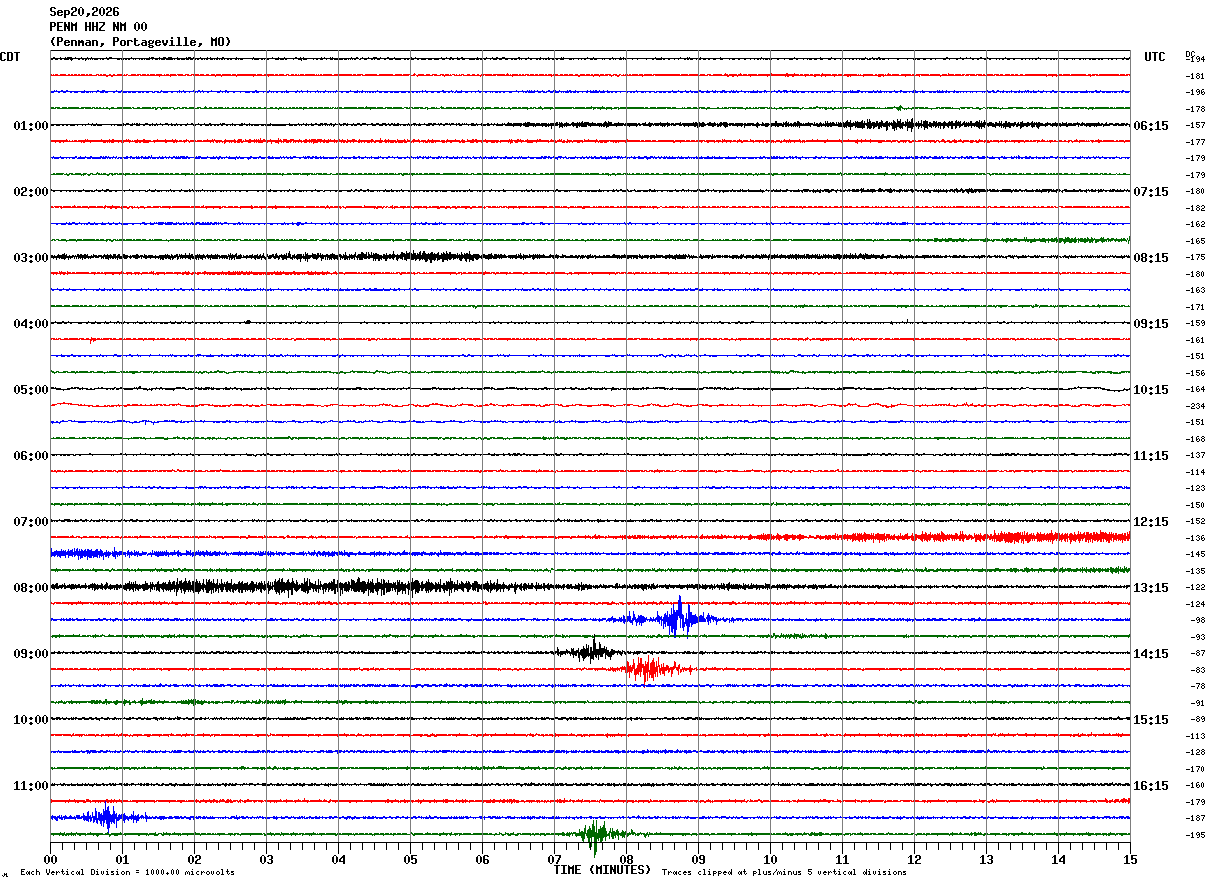Click the 15 minute tick label
1210x886 pixels.
[x=1130, y=859]
